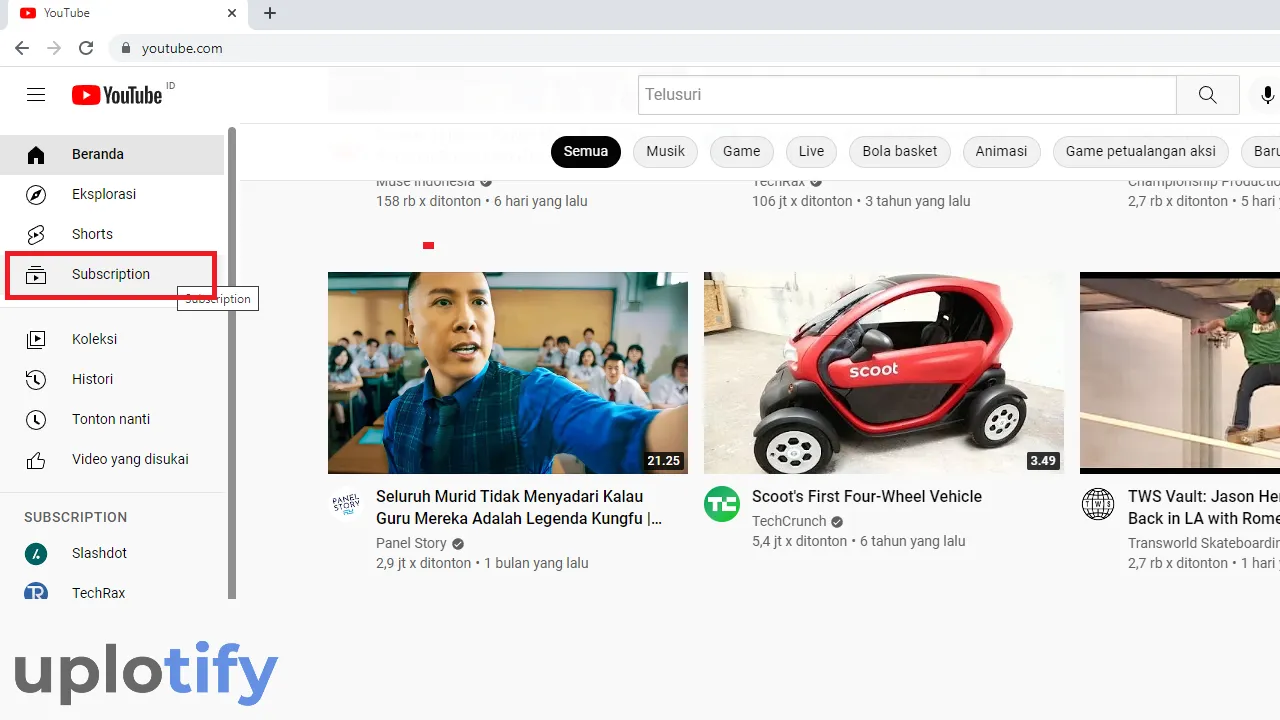This screenshot has width=1280, height=720.
Task: Select the Game petualangan aksi chip
Action: tap(1141, 152)
